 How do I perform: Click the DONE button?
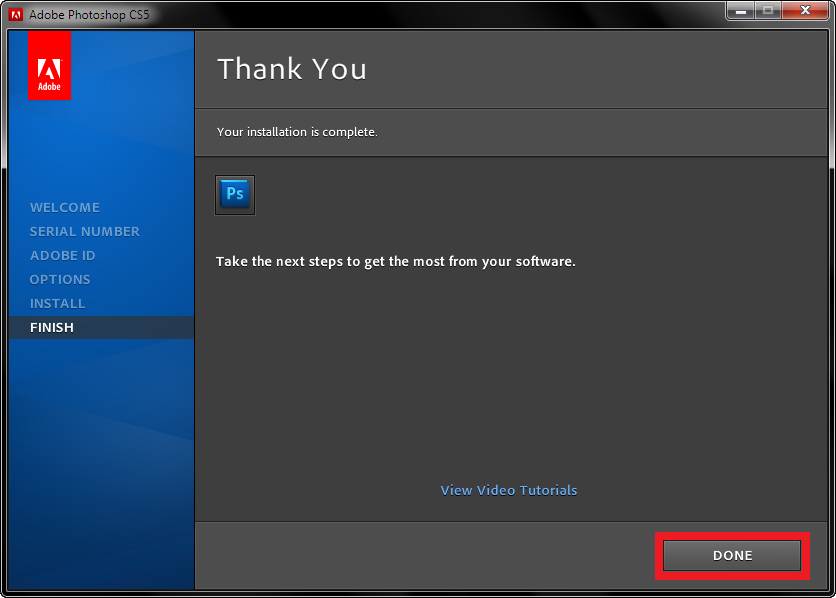coord(732,555)
